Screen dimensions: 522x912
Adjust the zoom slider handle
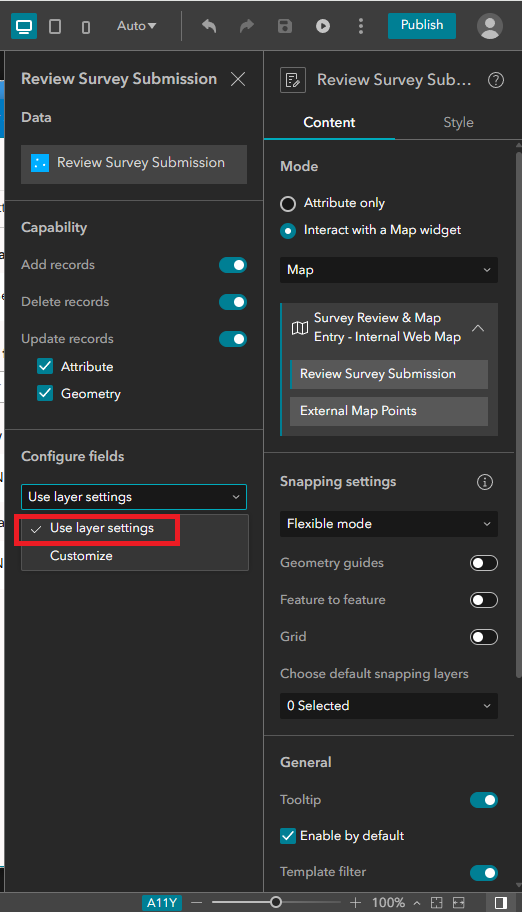[276, 902]
